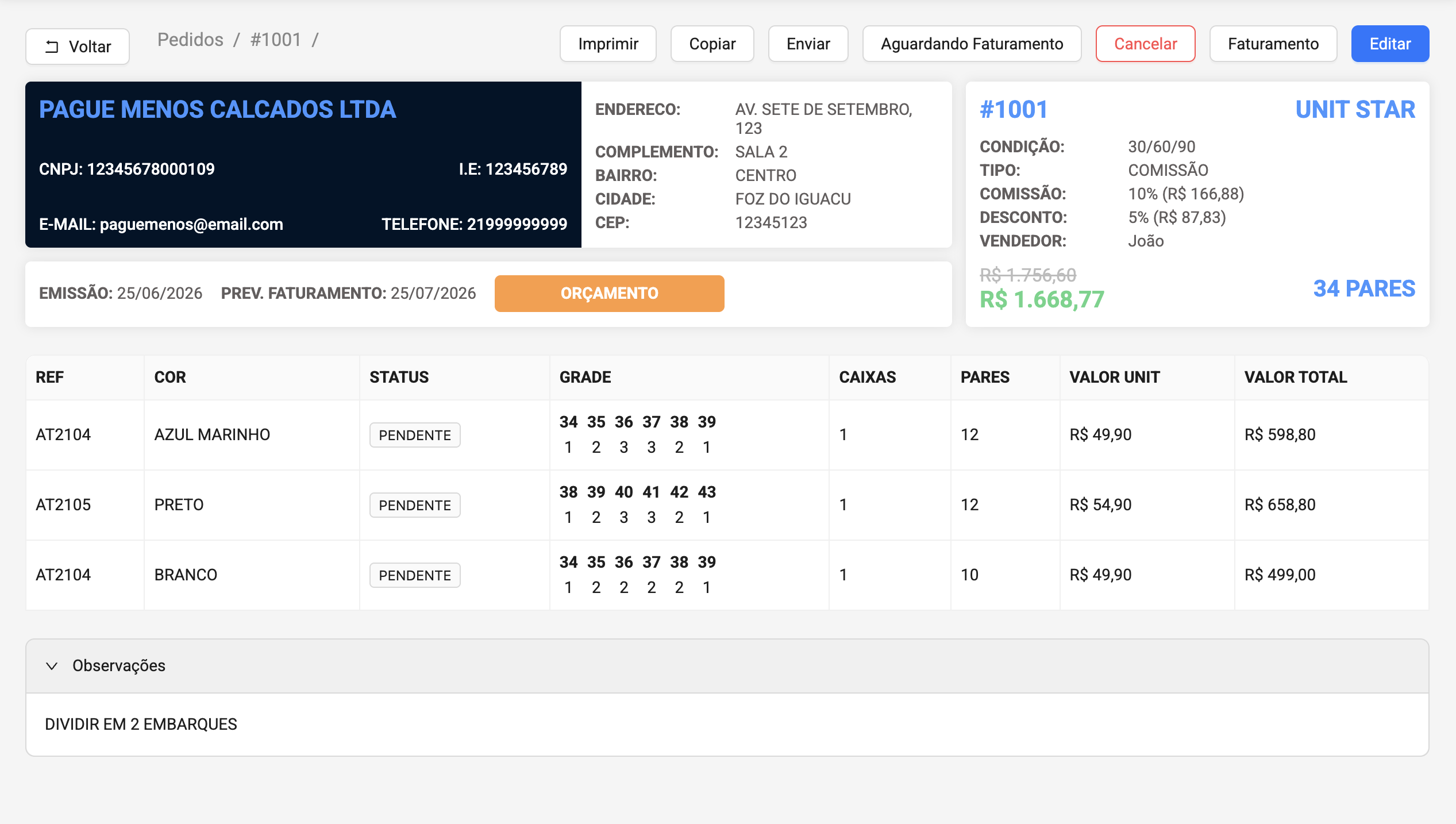Select the PENDENTE badge for AZUL MARINHO
The width and height of the screenshot is (1456, 824).
pos(415,435)
